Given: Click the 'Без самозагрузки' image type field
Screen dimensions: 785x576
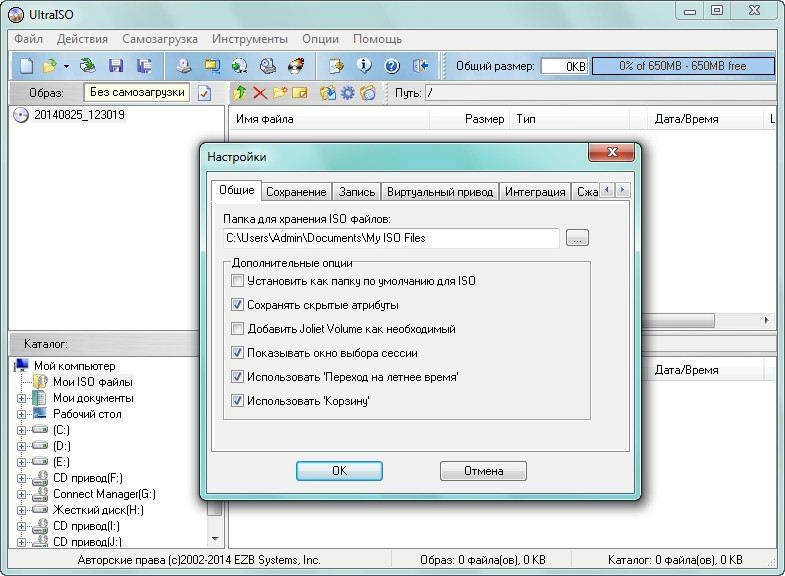Looking at the screenshot, I should click(137, 93).
